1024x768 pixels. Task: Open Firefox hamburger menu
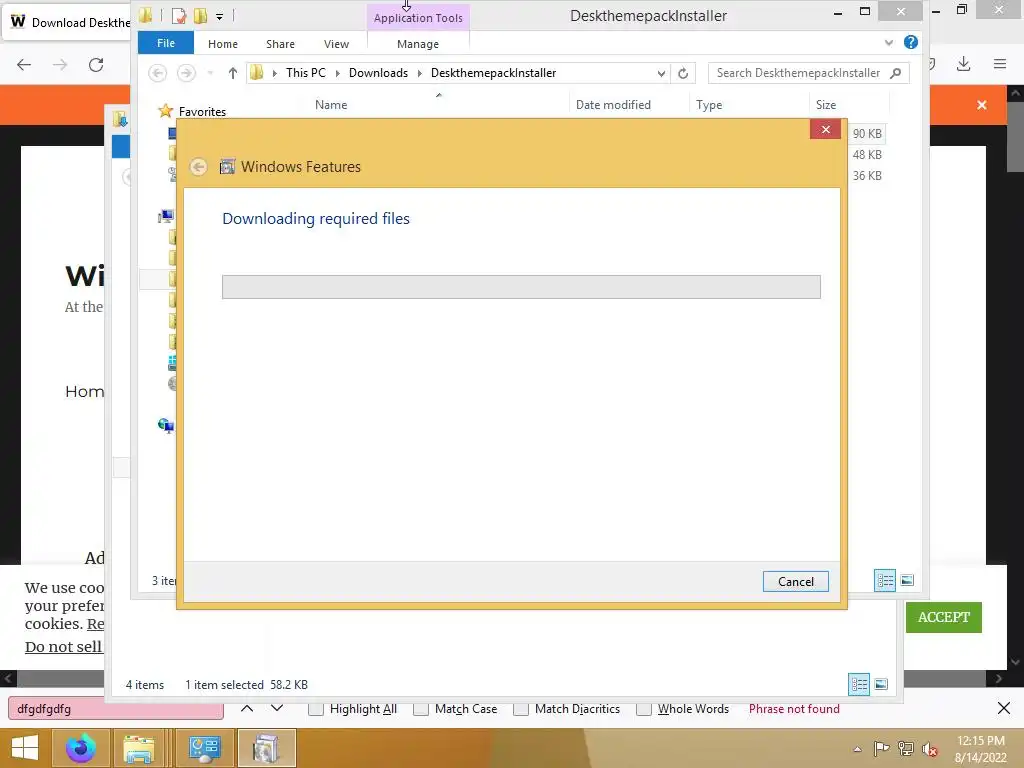(x=1000, y=64)
